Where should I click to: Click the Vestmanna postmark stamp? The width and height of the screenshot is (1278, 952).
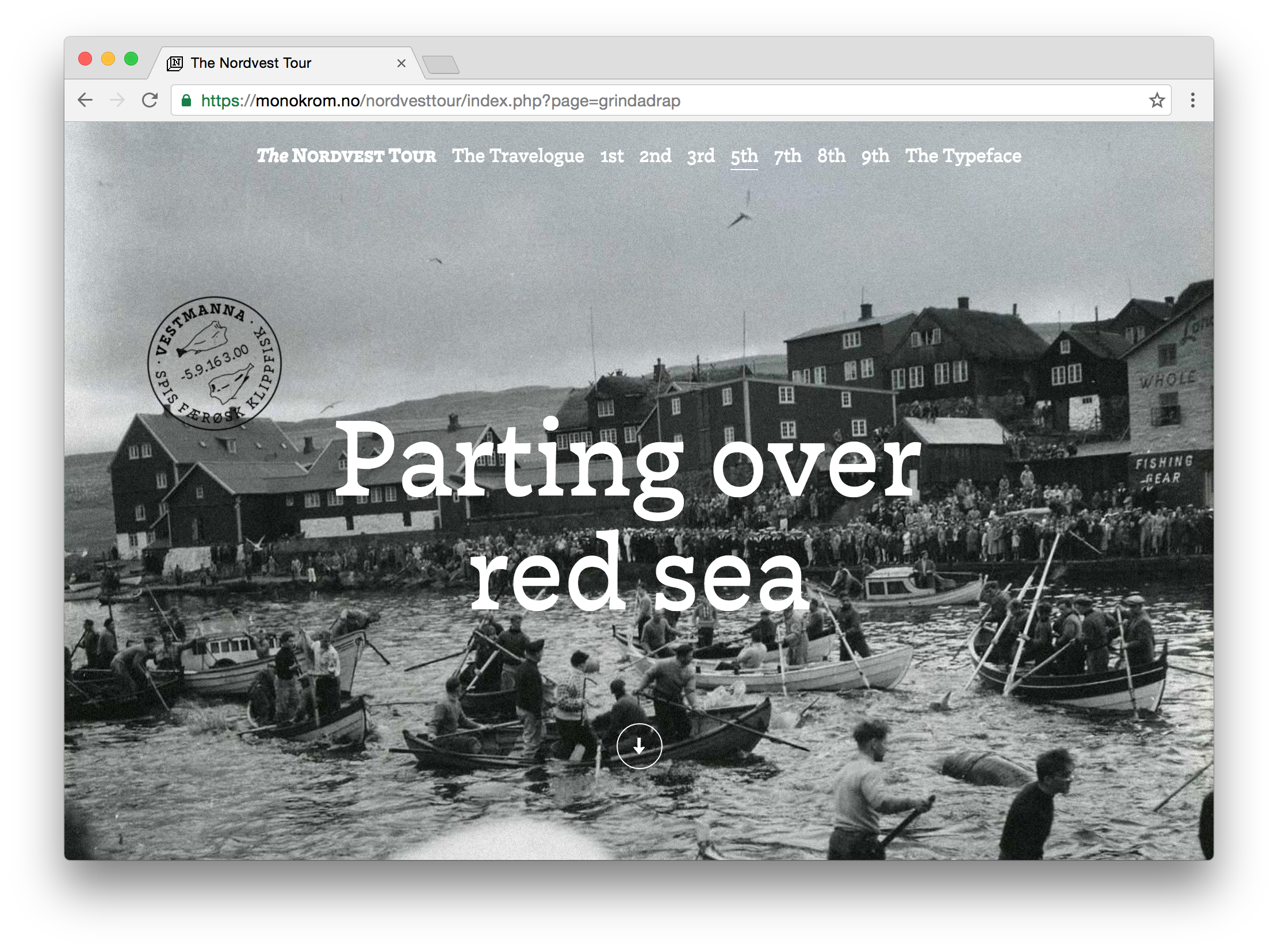click(215, 363)
